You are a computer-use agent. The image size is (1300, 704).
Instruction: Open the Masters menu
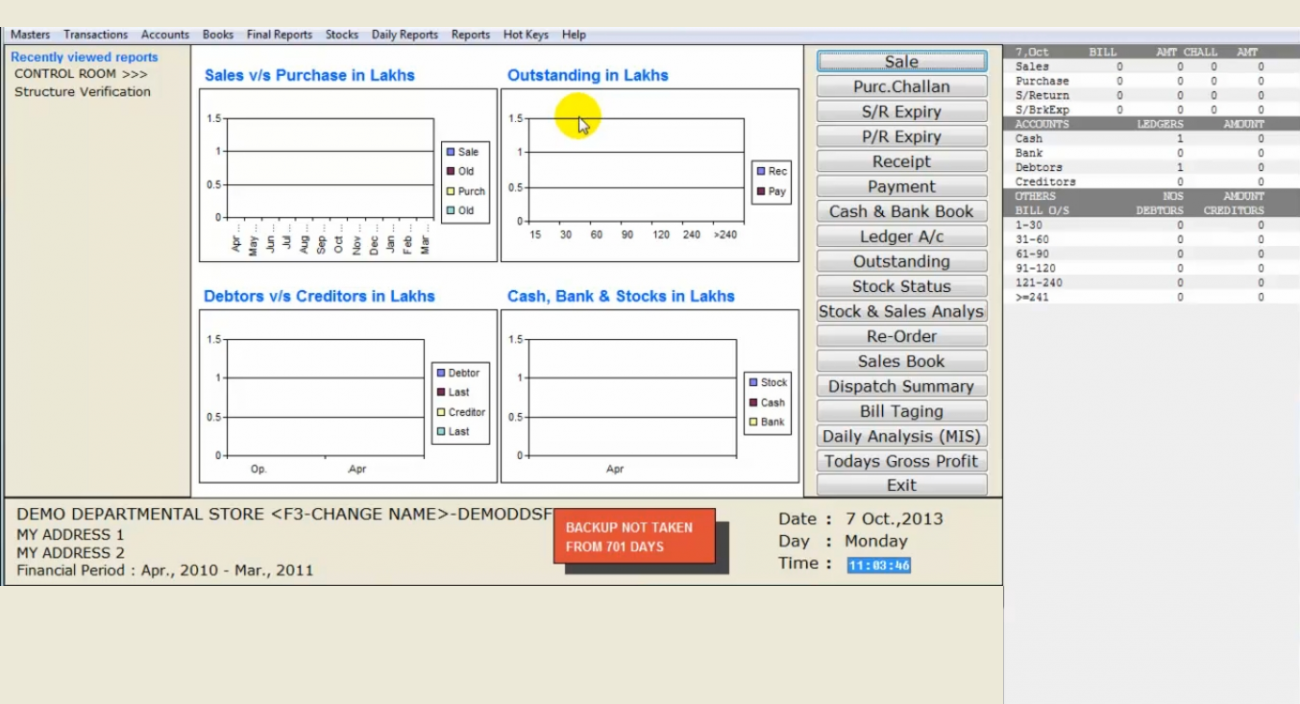[30, 34]
